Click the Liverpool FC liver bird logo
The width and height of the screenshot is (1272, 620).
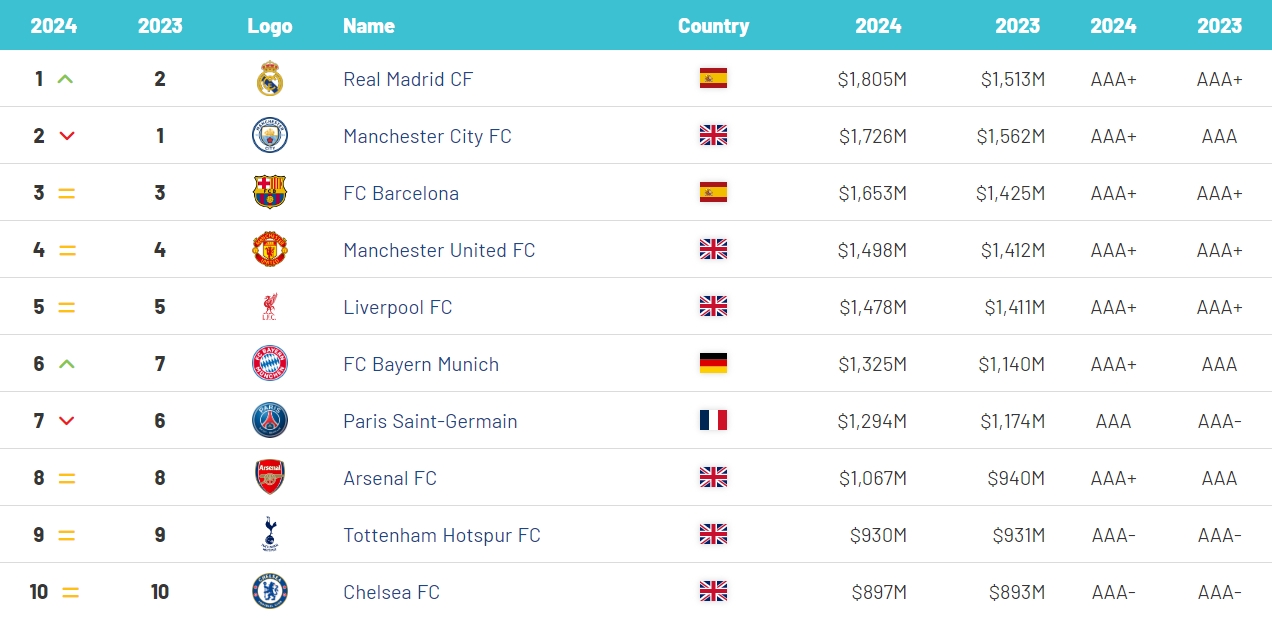point(270,307)
